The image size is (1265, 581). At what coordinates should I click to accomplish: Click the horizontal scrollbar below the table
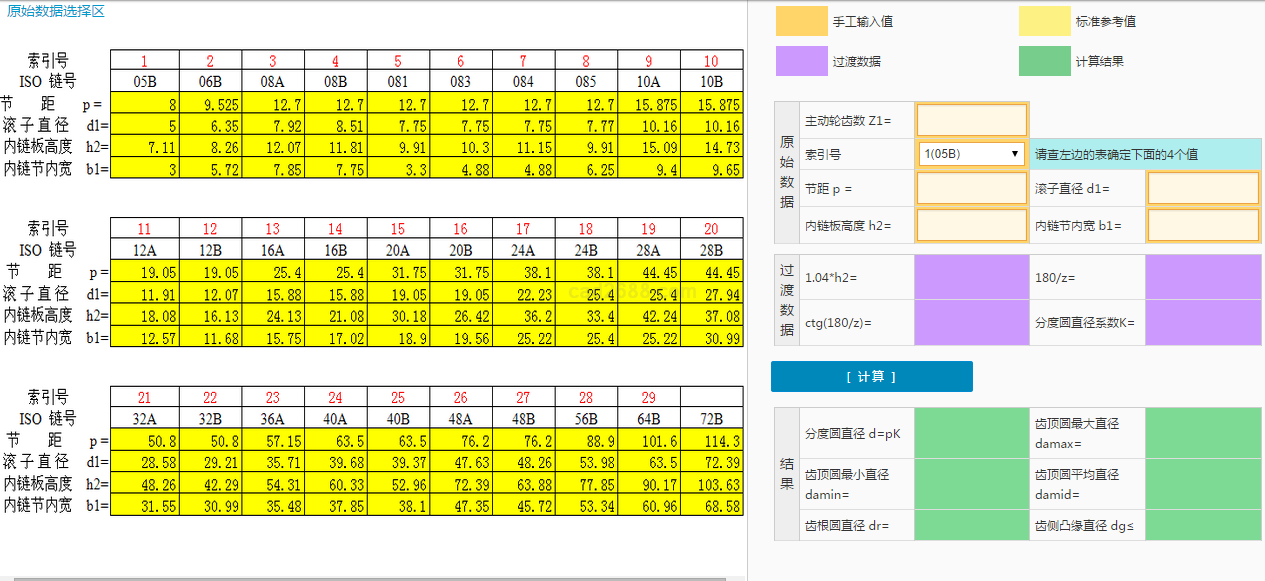point(370,577)
